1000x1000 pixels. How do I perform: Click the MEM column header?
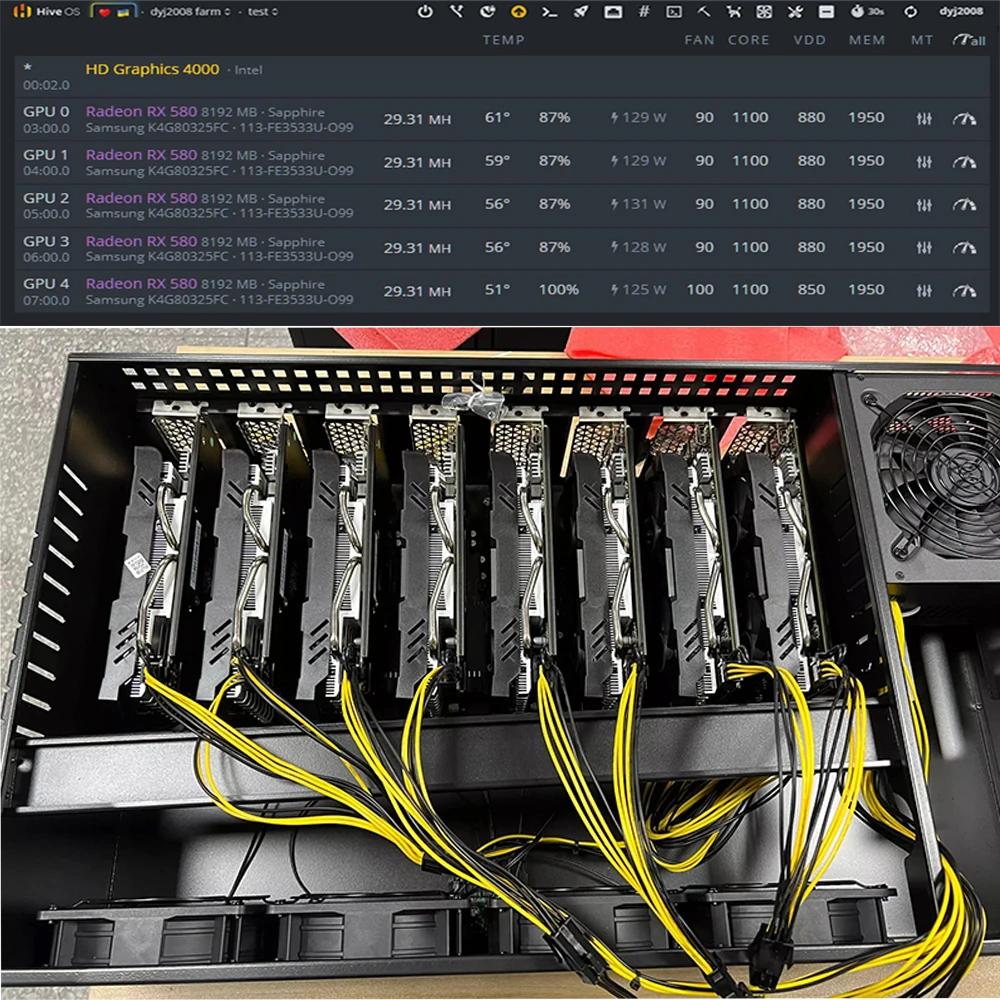click(867, 40)
